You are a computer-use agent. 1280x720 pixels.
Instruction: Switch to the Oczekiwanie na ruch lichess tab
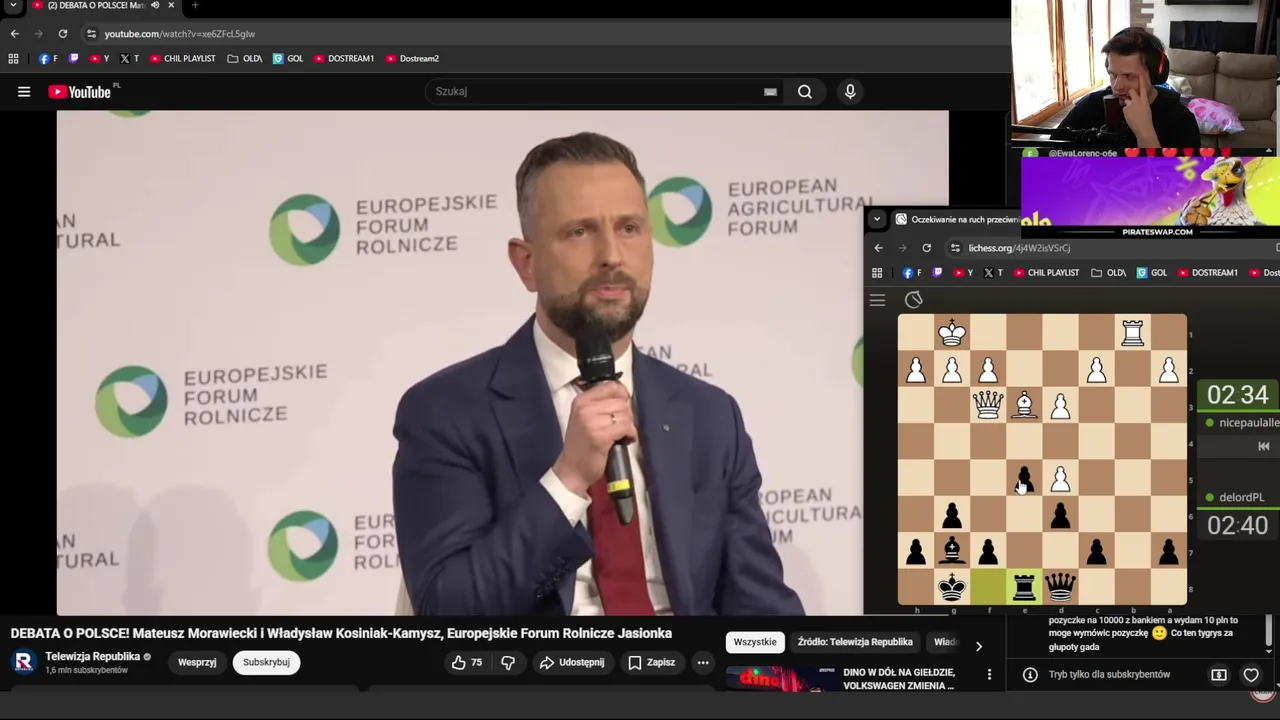(957, 219)
